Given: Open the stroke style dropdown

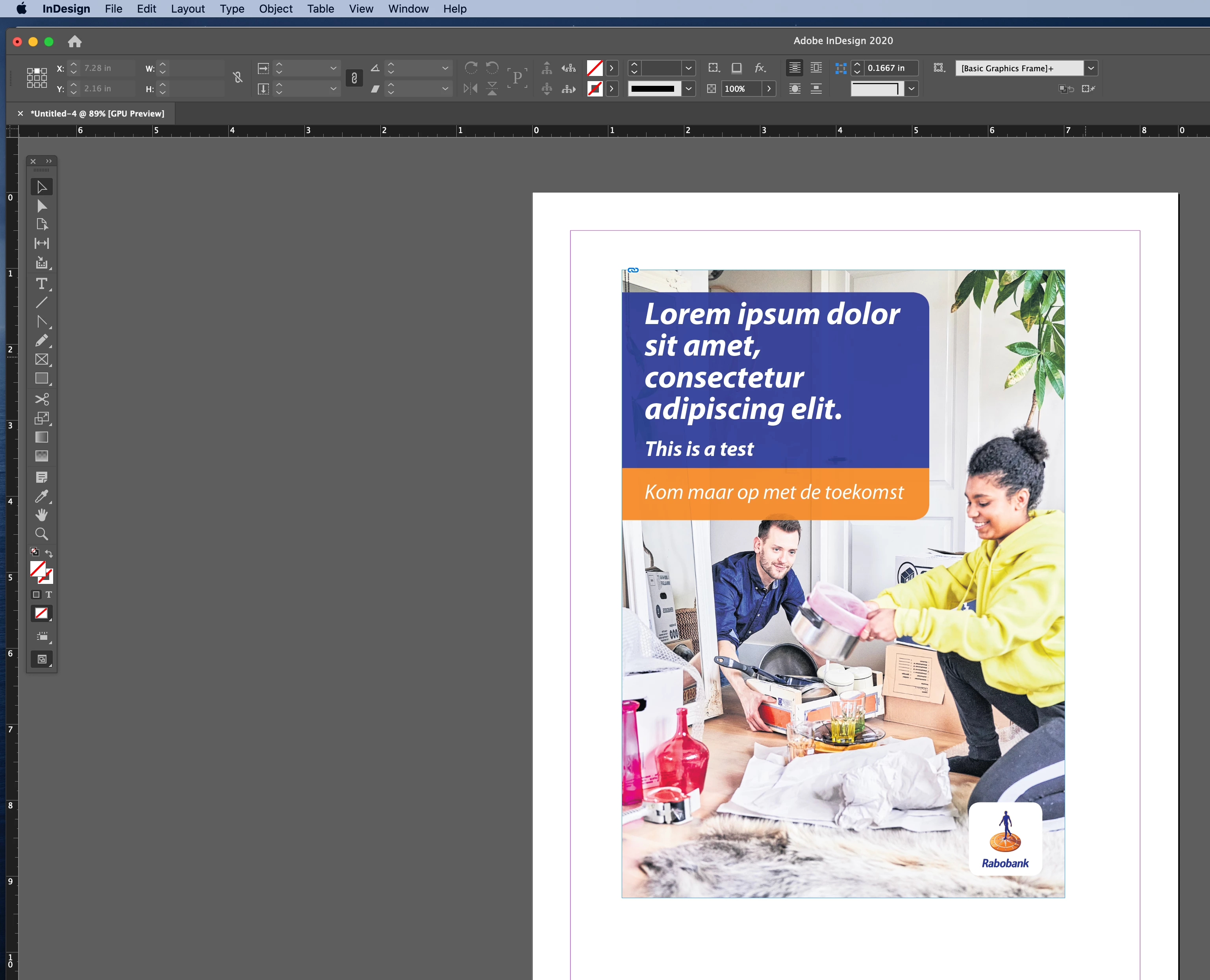Looking at the screenshot, I should 688,89.
